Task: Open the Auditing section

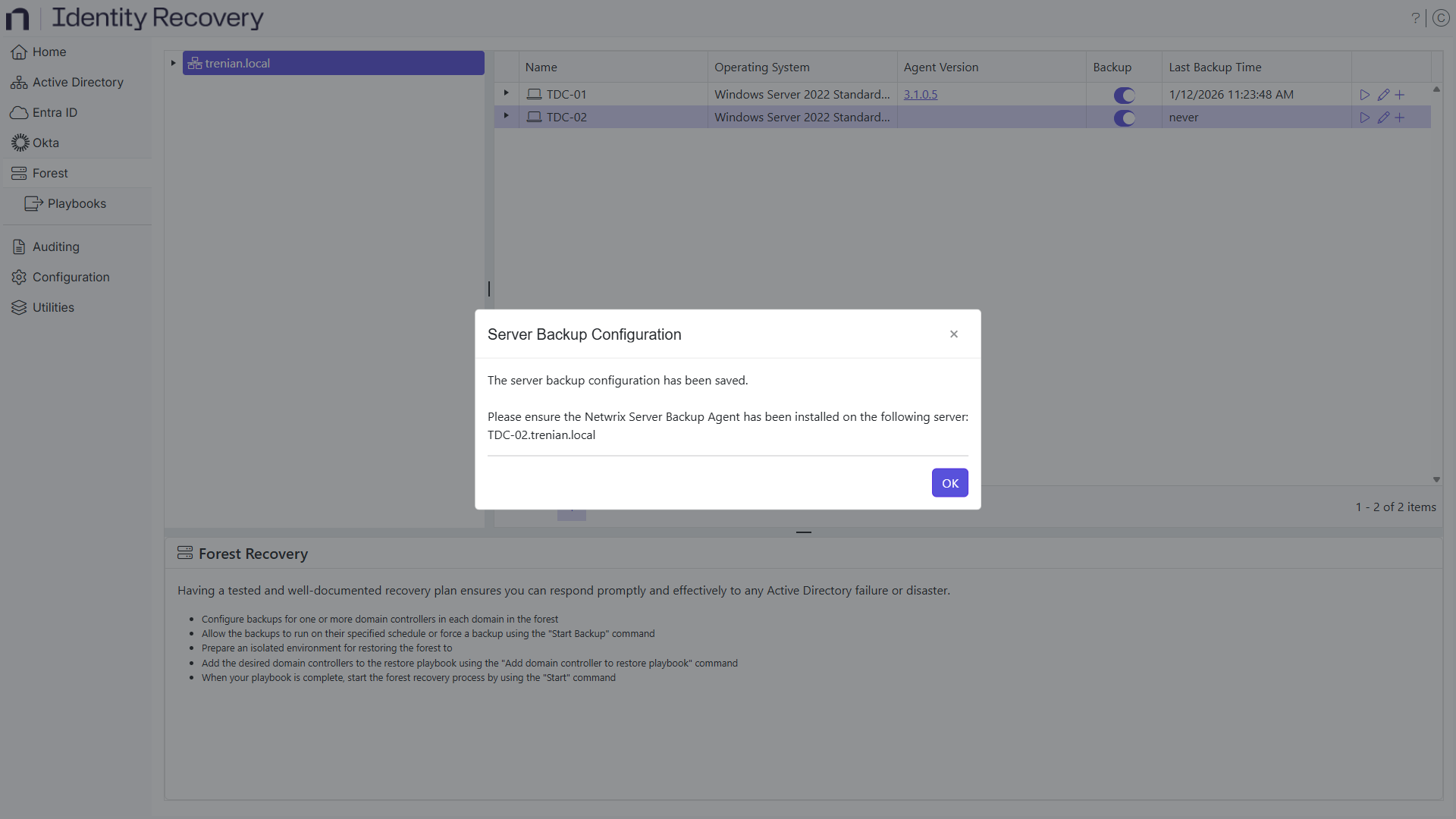Action: coord(55,246)
